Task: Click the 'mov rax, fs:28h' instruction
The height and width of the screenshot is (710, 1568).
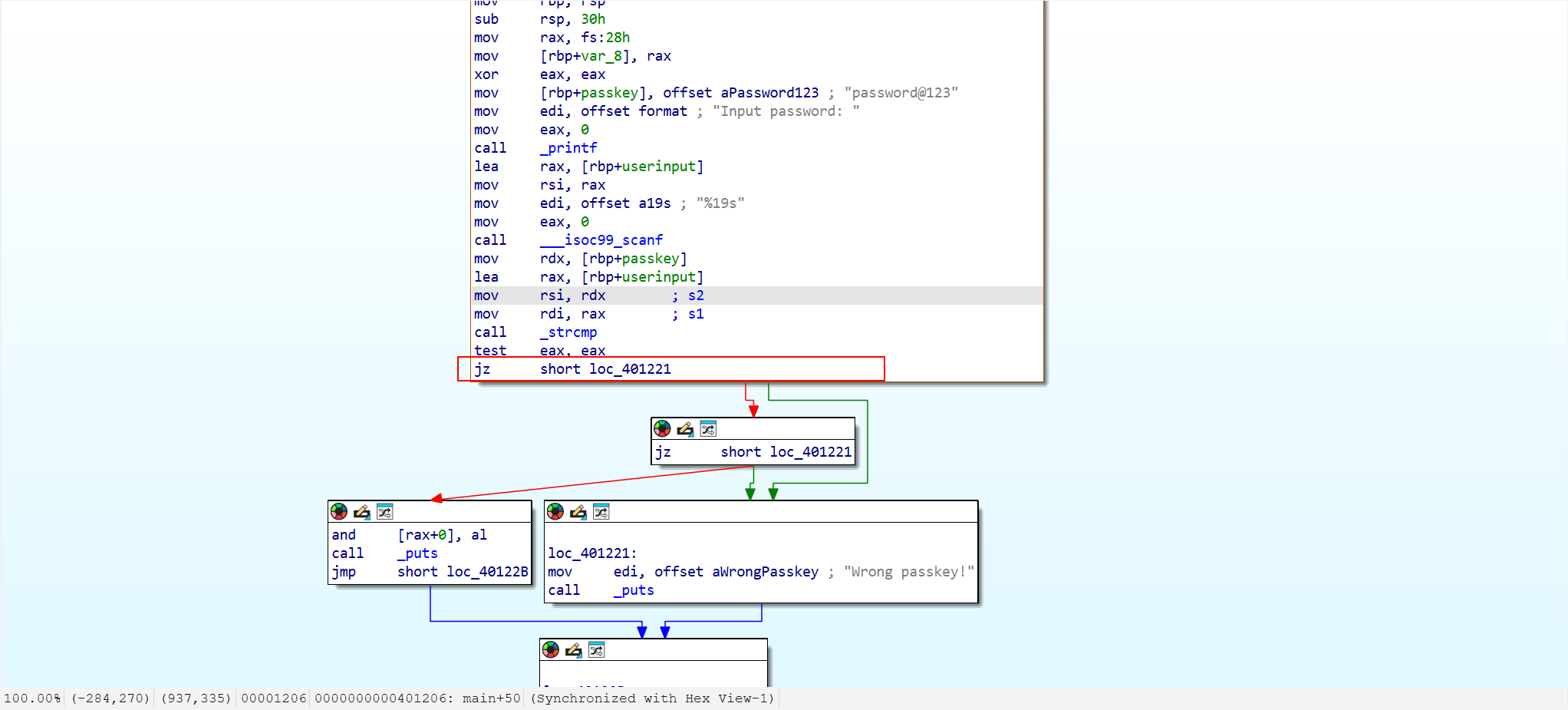Action: point(552,38)
